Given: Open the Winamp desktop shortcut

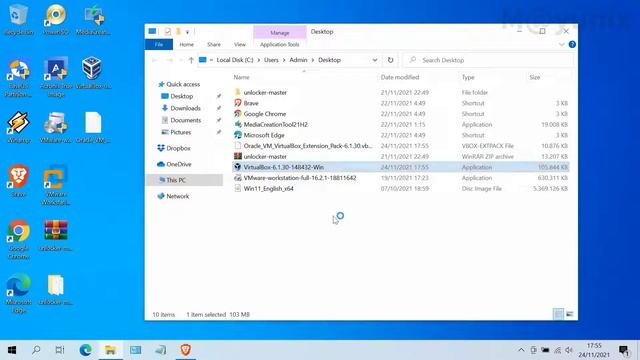Looking at the screenshot, I should [x=18, y=127].
